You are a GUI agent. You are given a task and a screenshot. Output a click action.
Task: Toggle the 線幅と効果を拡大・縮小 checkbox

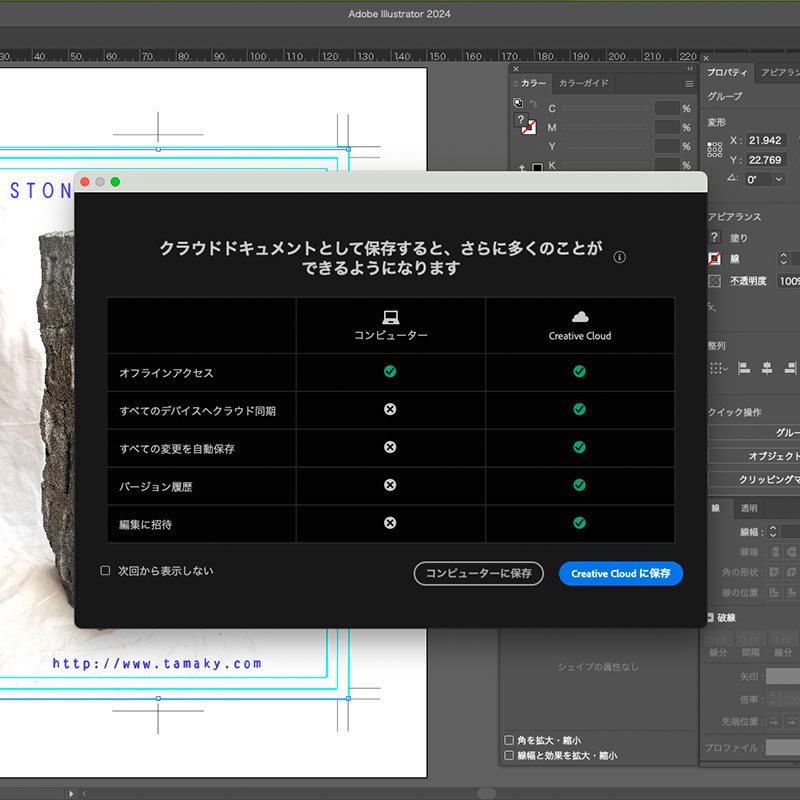click(x=509, y=756)
